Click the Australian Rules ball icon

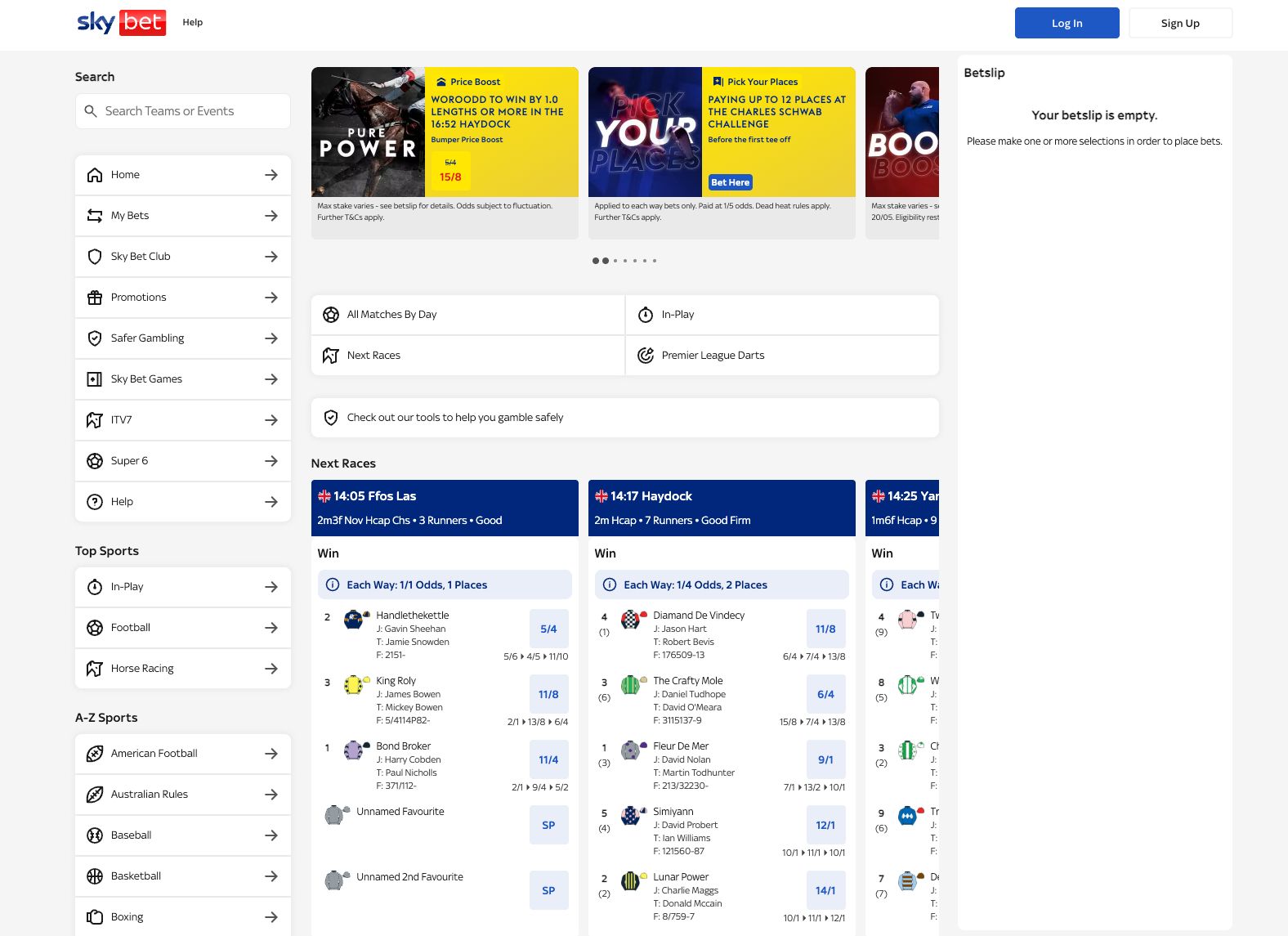(95, 795)
